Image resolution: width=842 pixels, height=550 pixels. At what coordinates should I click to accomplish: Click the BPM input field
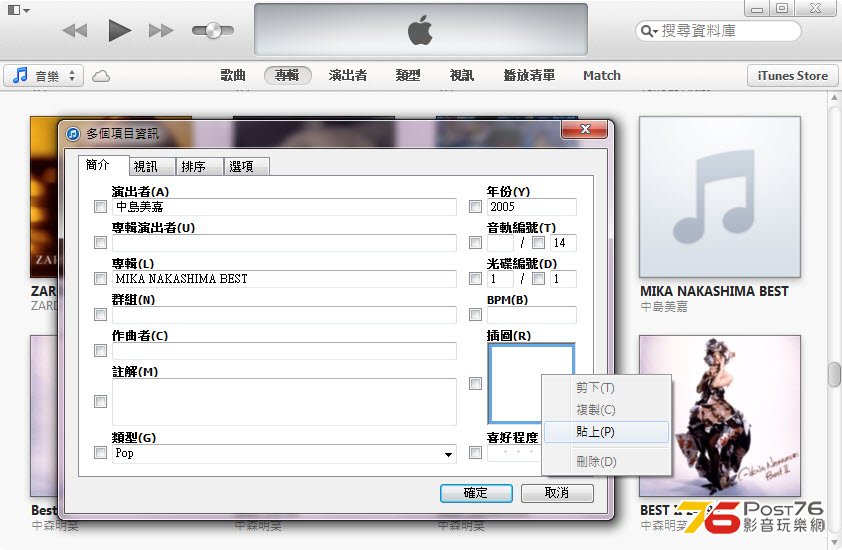(x=532, y=315)
